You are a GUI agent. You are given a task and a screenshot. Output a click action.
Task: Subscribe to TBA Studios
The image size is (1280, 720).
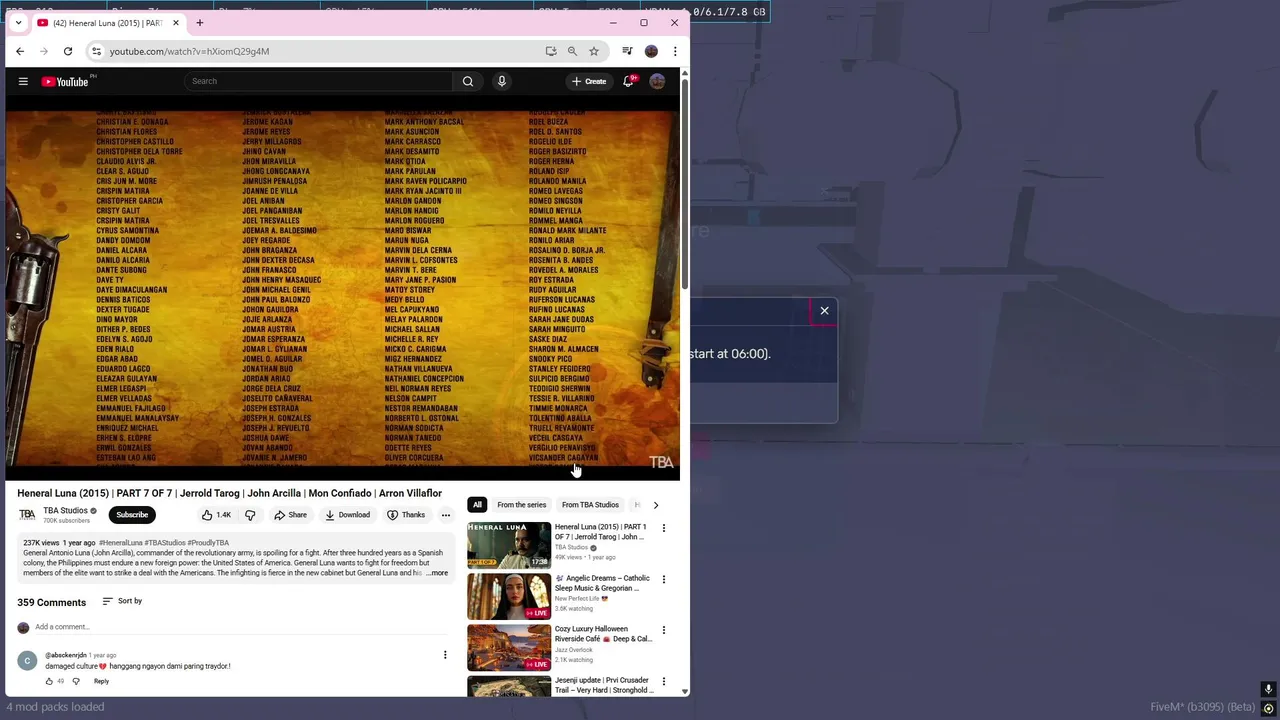point(132,515)
